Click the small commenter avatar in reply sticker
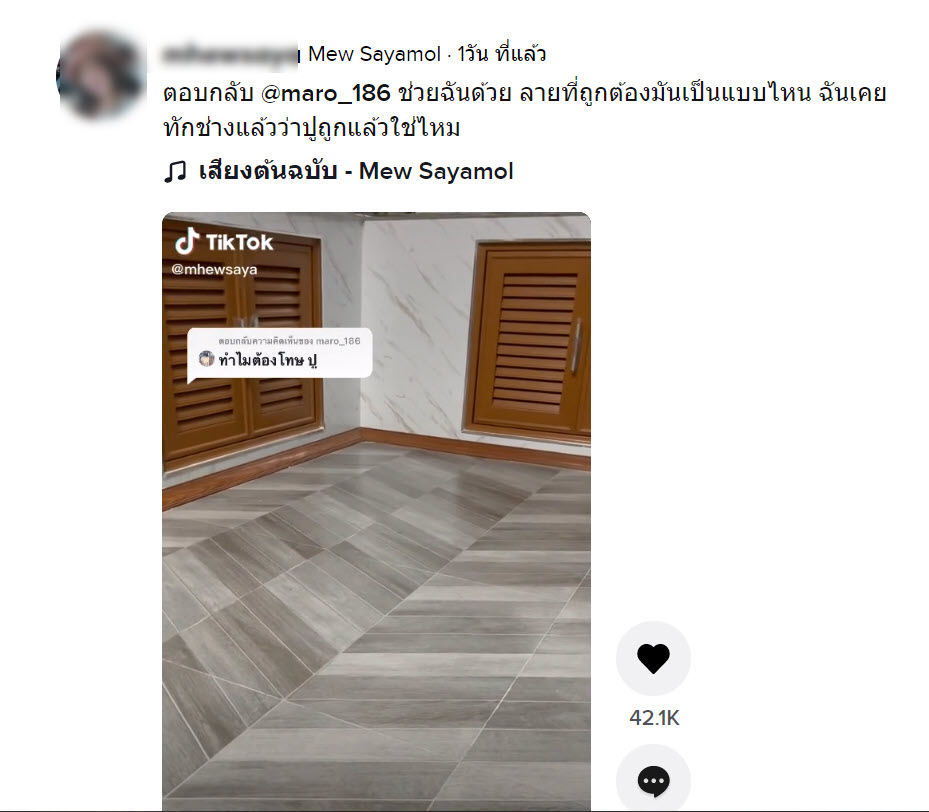Image resolution: width=929 pixels, height=812 pixels. coord(206,358)
